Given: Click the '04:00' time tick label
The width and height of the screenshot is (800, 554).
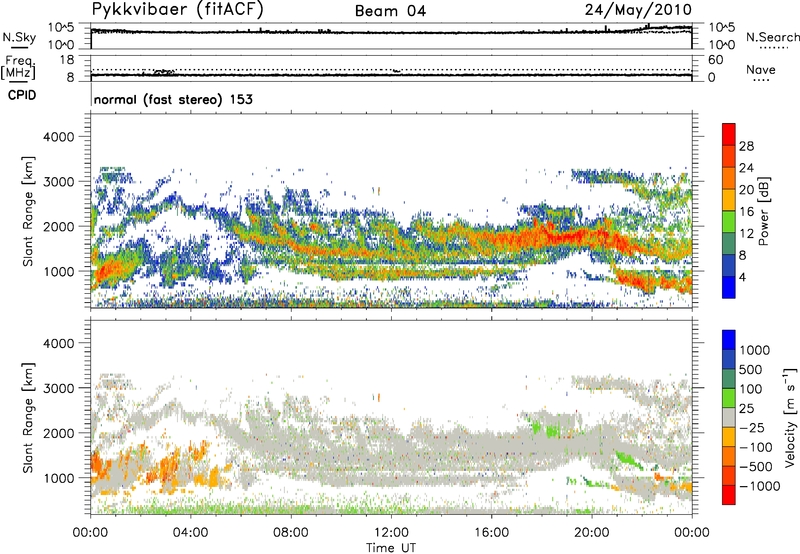Looking at the screenshot, I should [190, 533].
